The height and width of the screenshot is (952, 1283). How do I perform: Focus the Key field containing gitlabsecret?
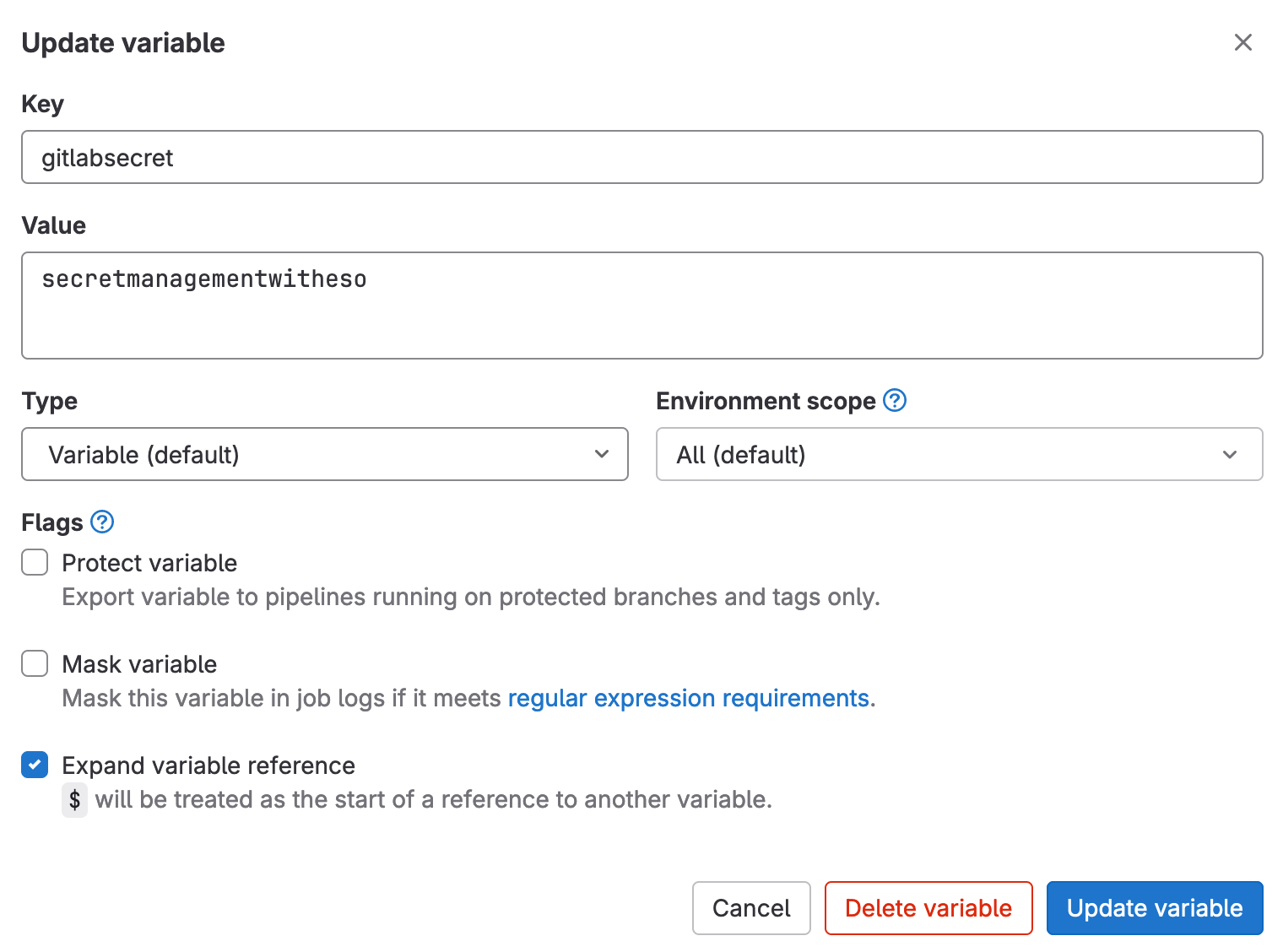pos(641,158)
